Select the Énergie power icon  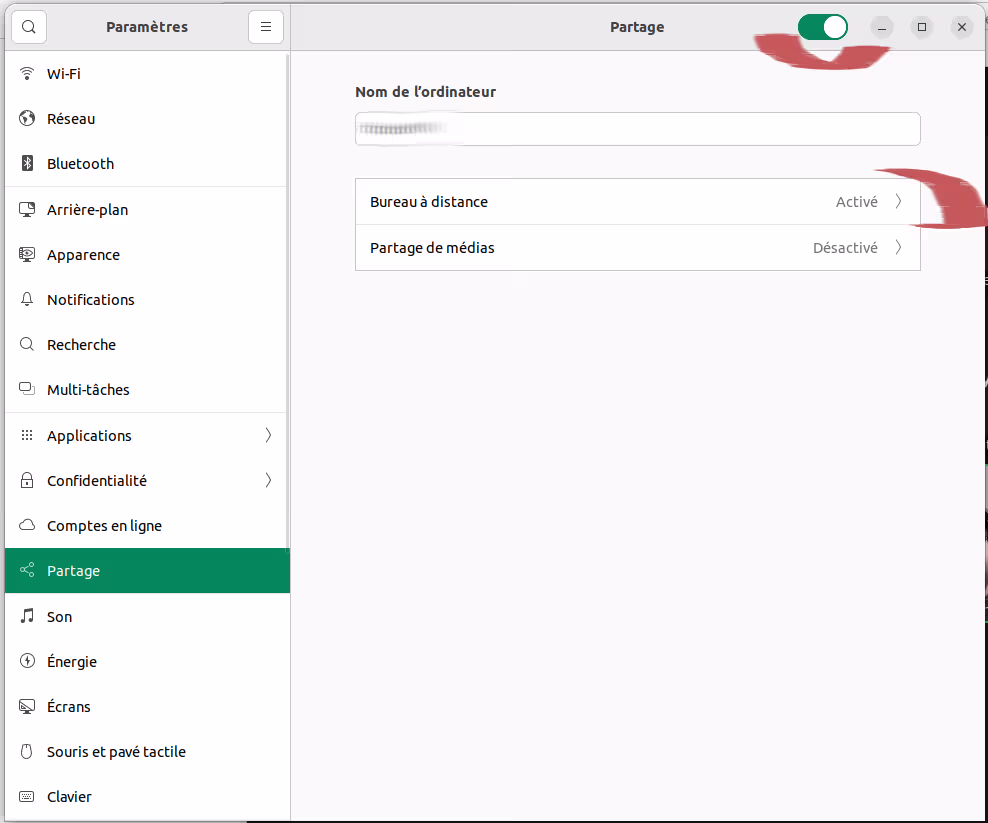tap(27, 662)
